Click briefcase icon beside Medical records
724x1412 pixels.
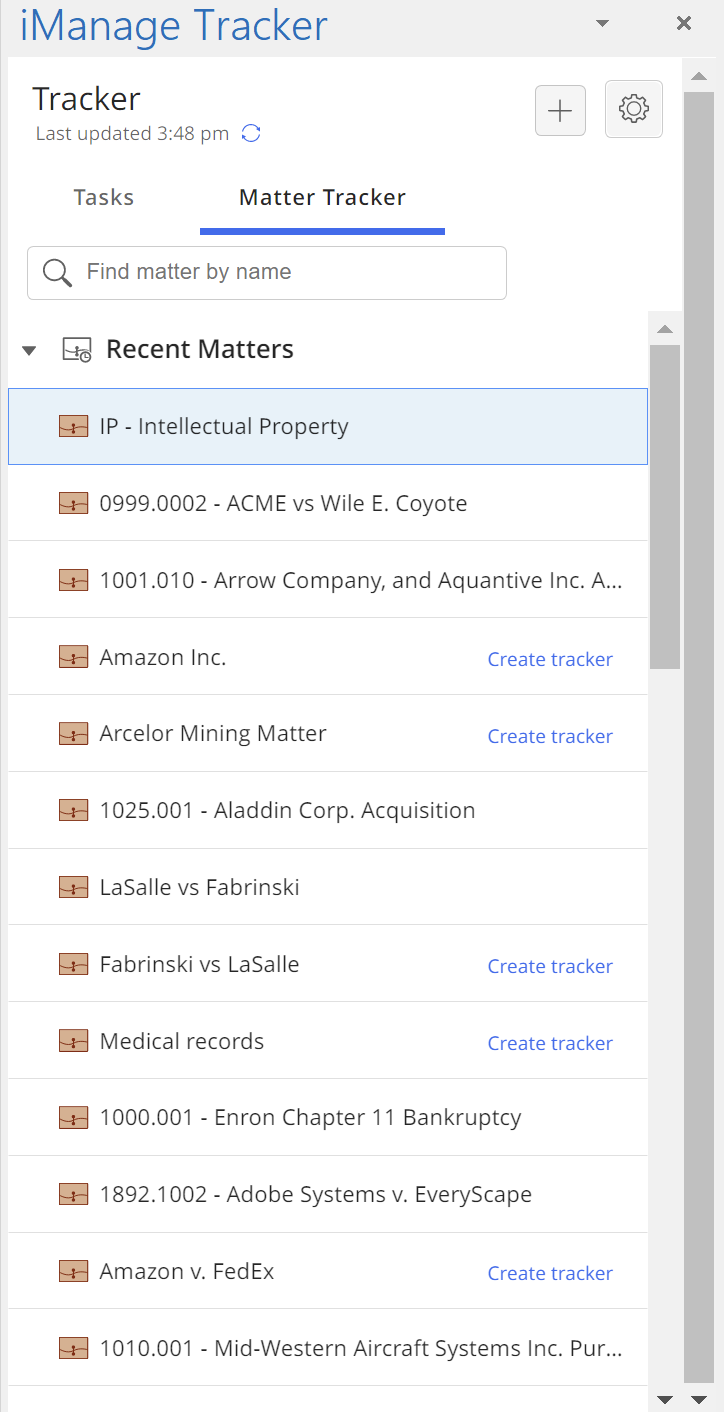click(74, 1041)
